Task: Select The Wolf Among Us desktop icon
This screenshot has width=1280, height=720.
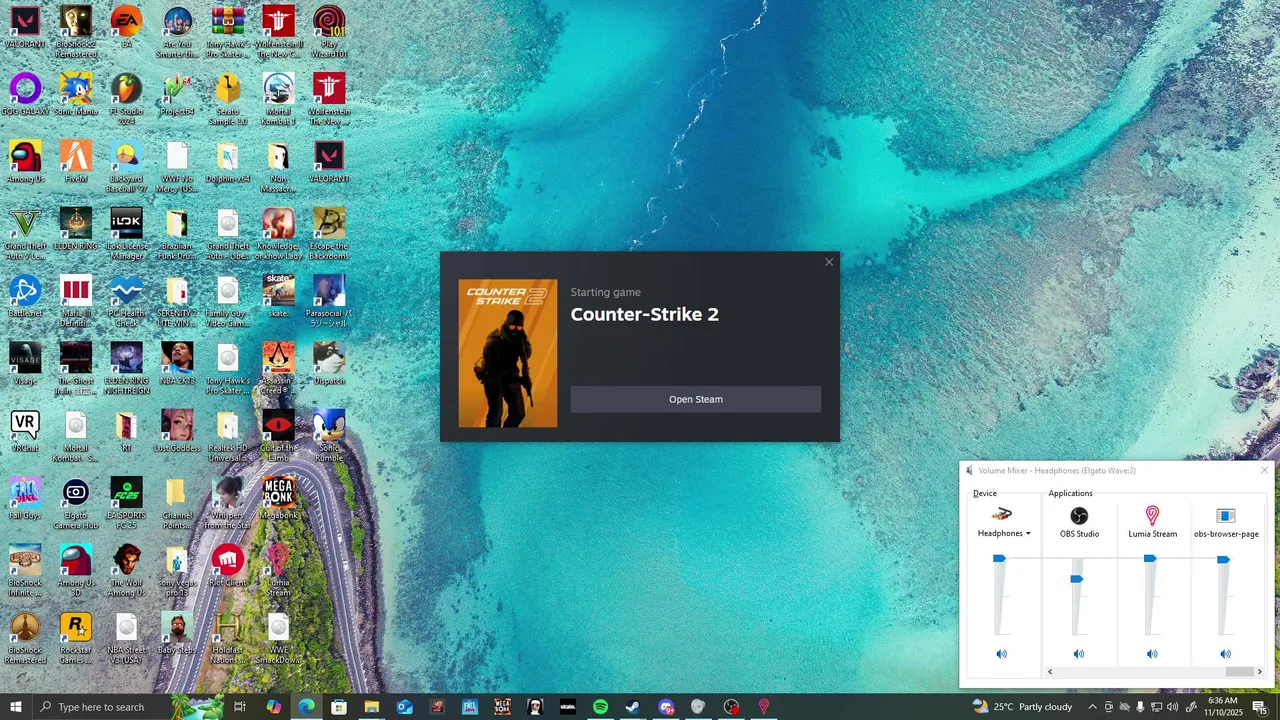Action: [x=126, y=570]
